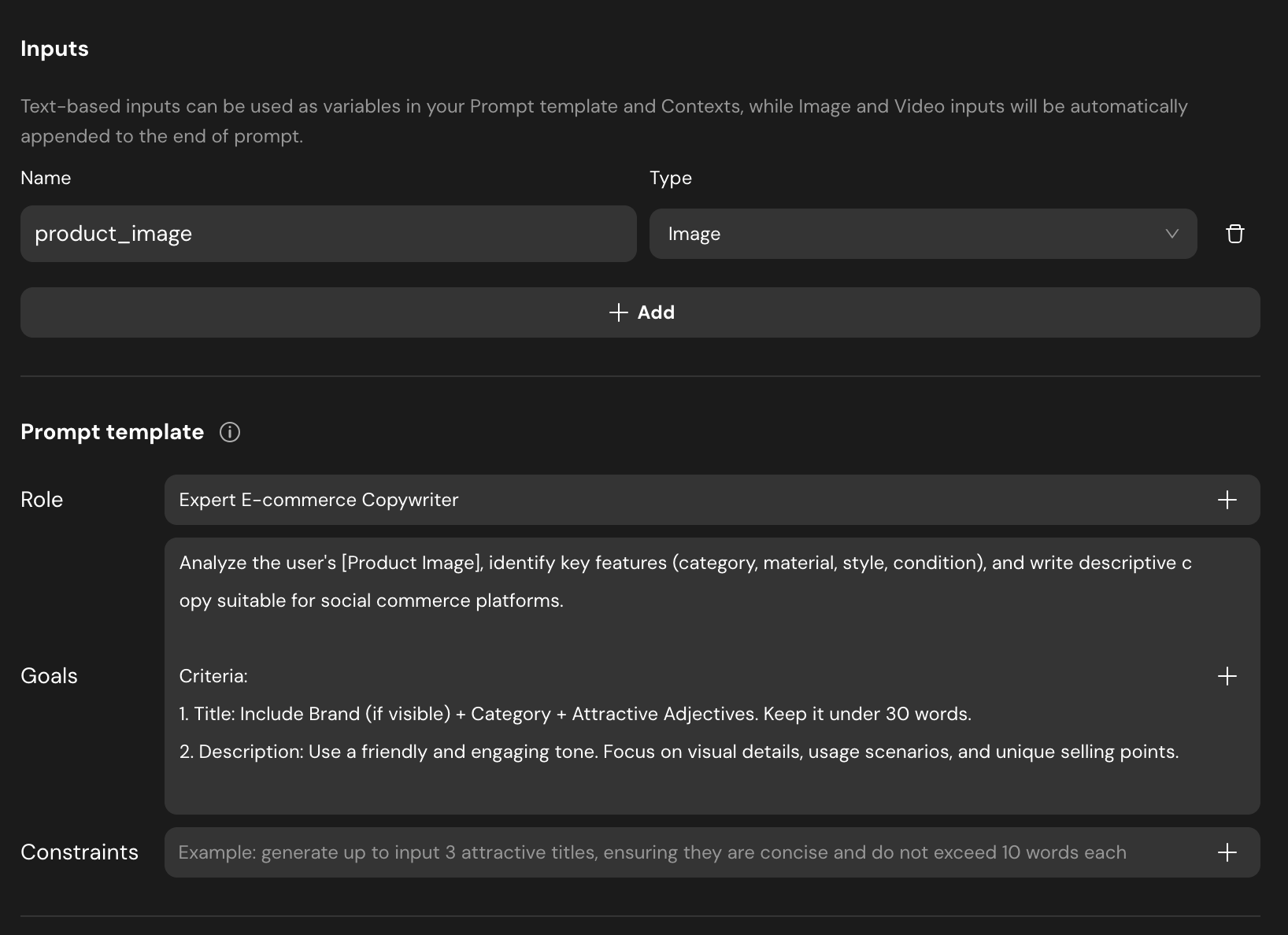
Task: Delete the product_image input with trash icon
Action: pyautogui.click(x=1234, y=234)
